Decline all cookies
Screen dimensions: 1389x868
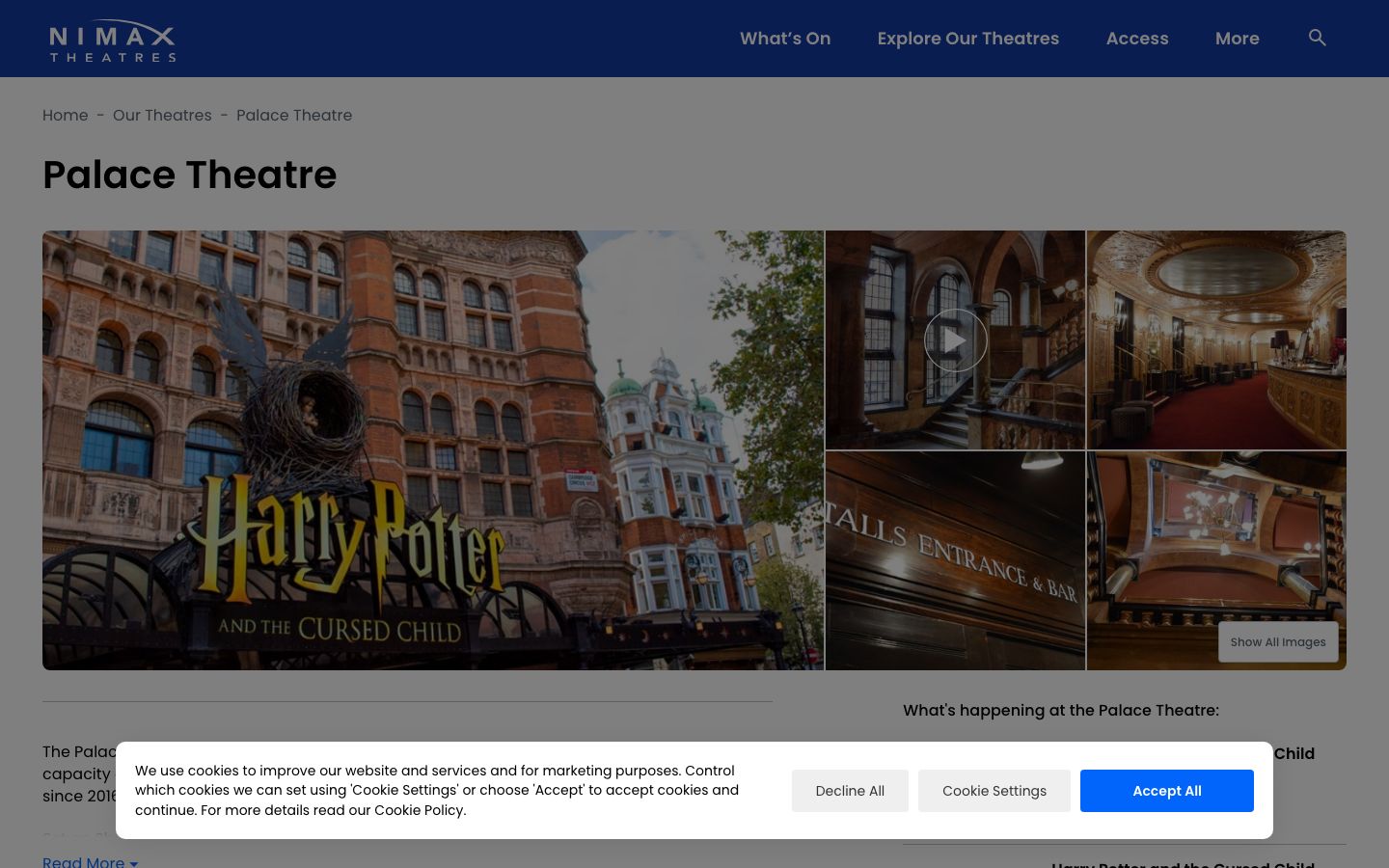(x=850, y=791)
